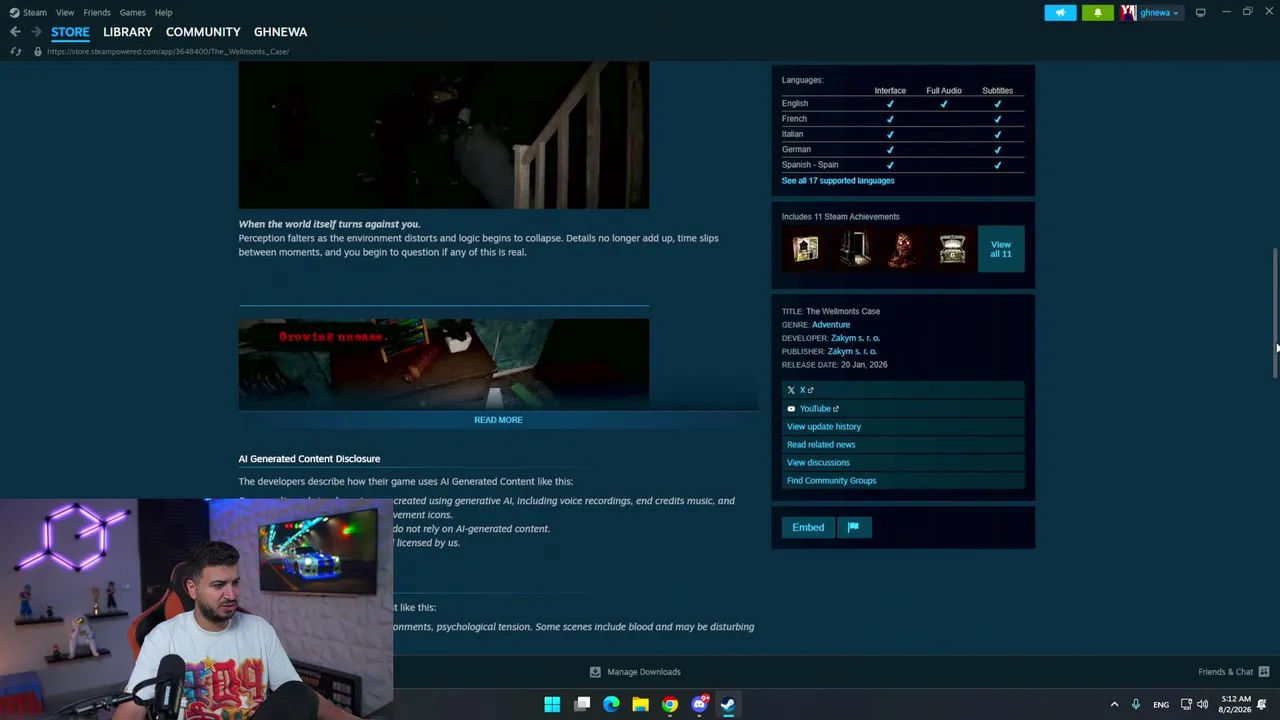The width and height of the screenshot is (1280, 720).
Task: Expand the ghnewa account dropdown
Action: click(x=1159, y=12)
